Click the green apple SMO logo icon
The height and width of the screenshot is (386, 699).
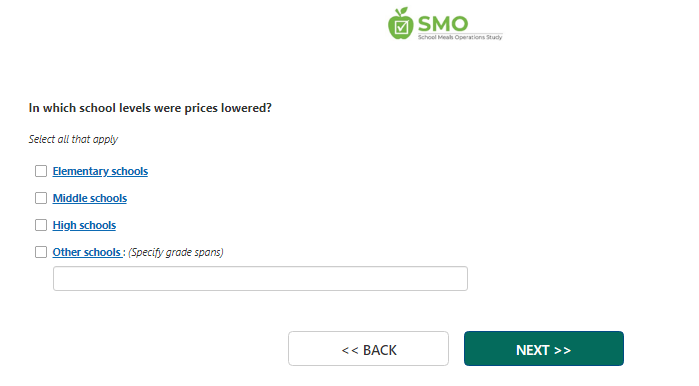pos(400,24)
